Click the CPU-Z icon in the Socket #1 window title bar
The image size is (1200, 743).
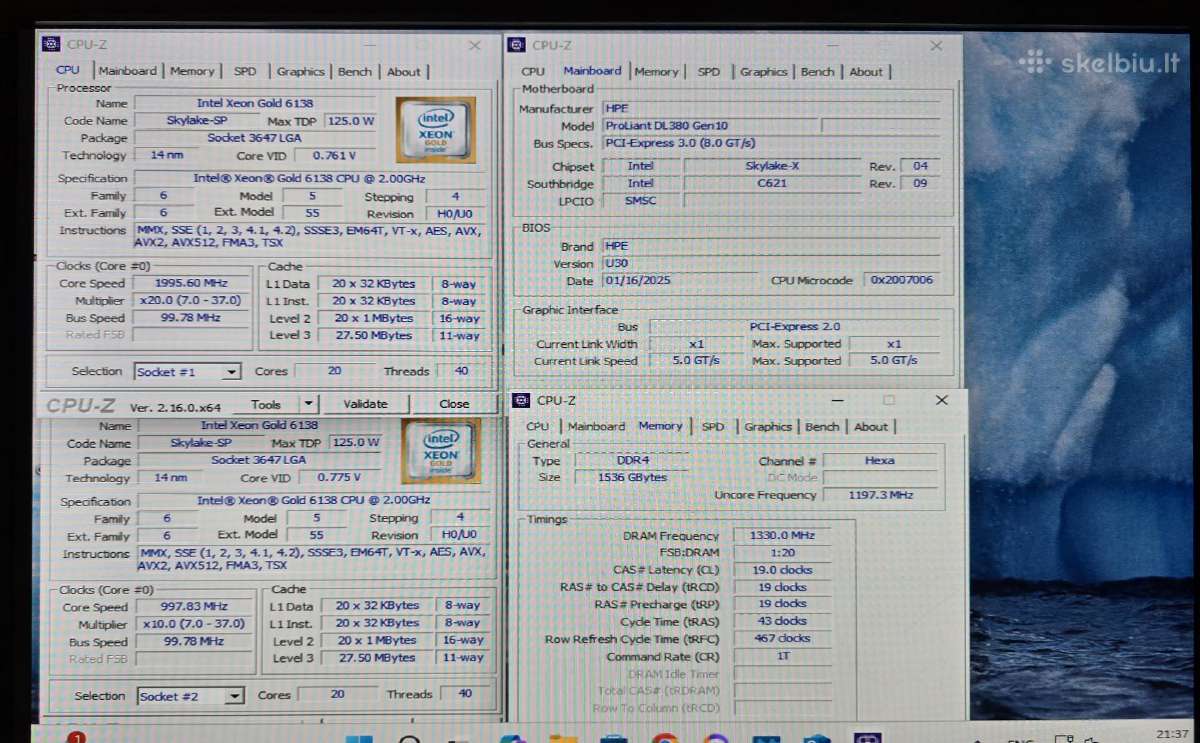tap(51, 44)
